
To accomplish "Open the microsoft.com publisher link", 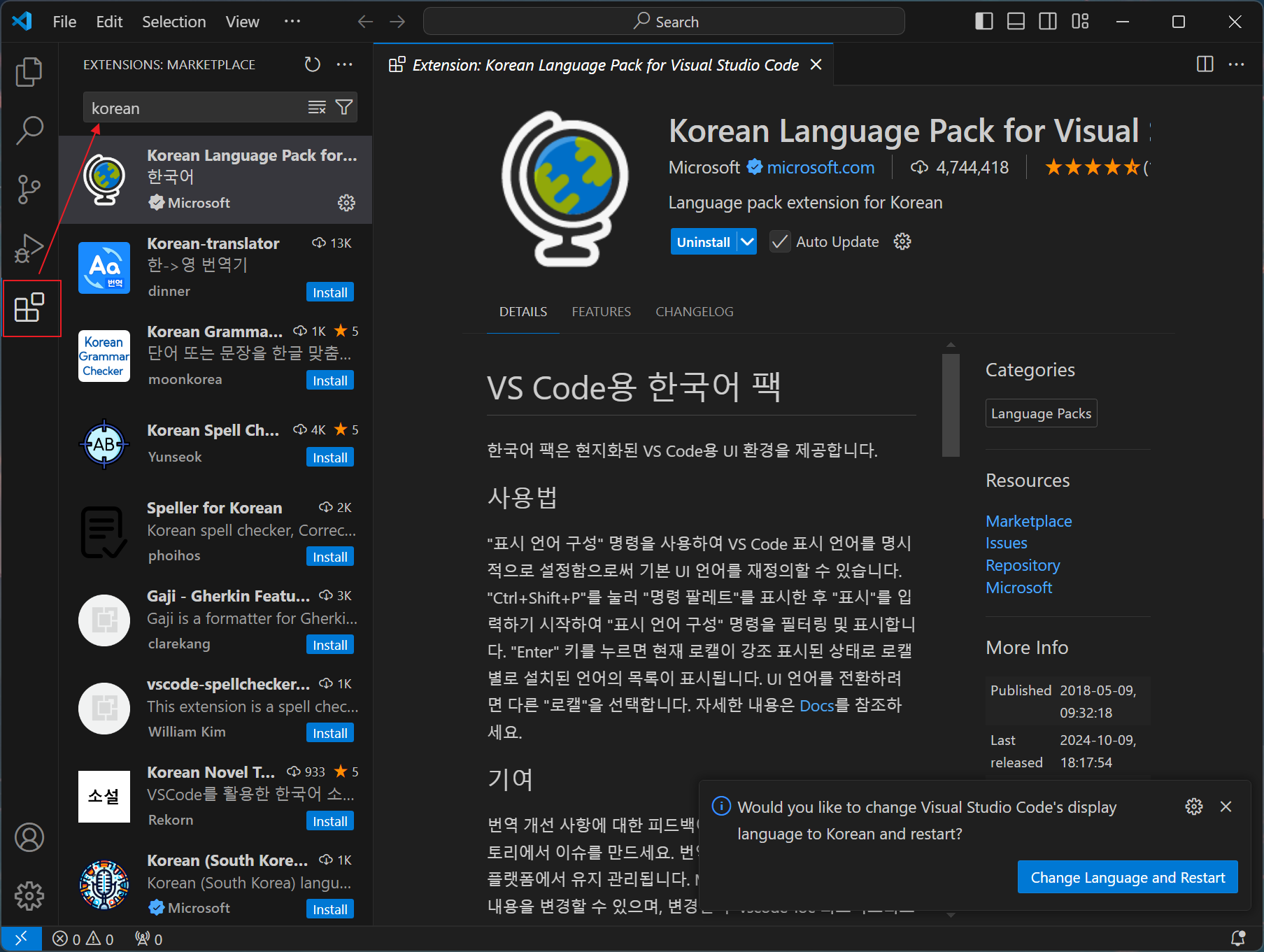I will (x=821, y=168).
